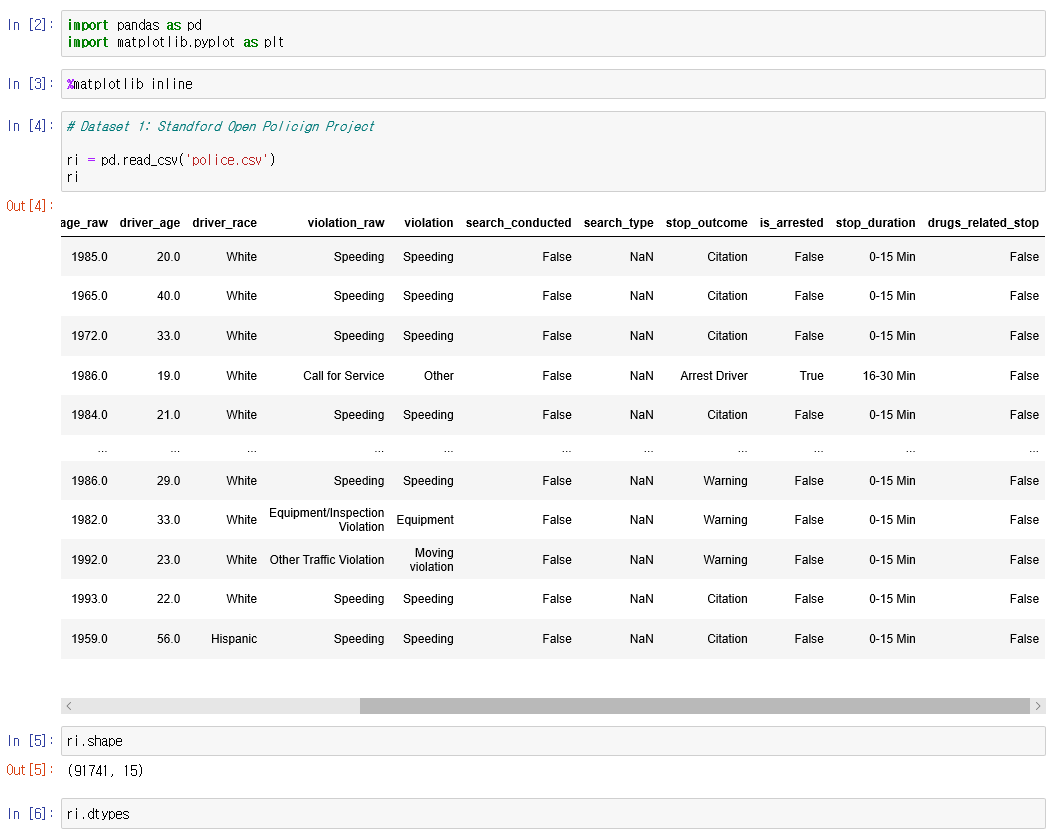Image resolution: width=1051 pixels, height=835 pixels.
Task: Click the '16-30 Min' duration cell
Action: tap(889, 376)
